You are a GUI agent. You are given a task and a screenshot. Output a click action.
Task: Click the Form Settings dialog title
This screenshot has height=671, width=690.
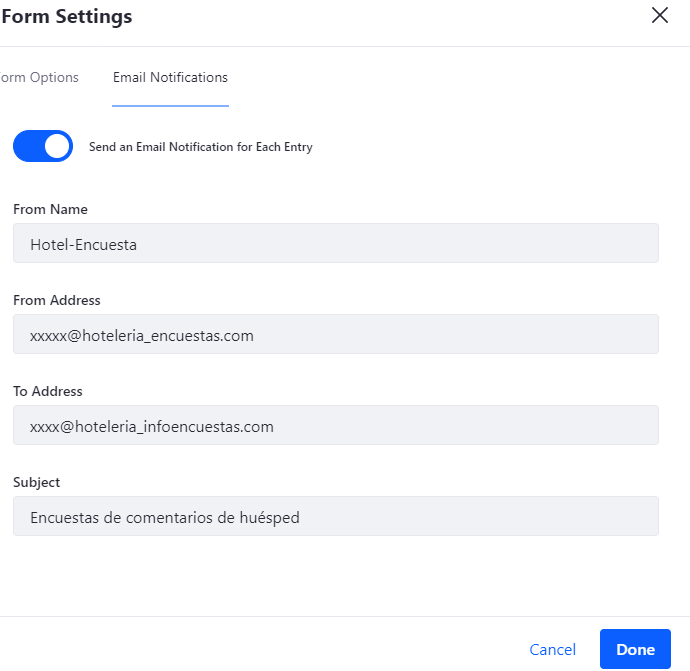coord(67,17)
